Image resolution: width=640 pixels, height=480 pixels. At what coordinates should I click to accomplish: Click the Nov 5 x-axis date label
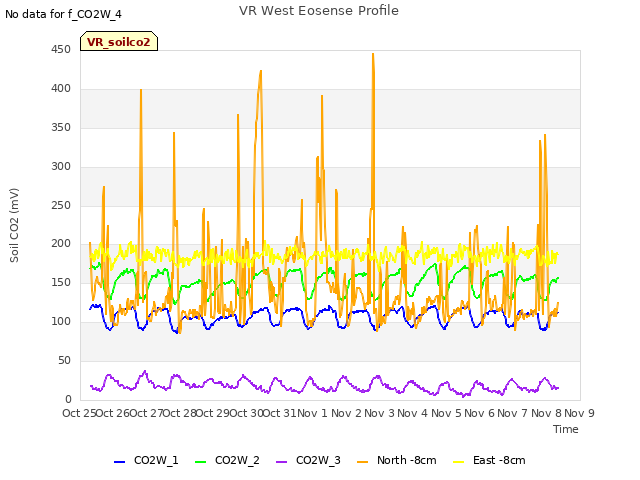point(446,413)
